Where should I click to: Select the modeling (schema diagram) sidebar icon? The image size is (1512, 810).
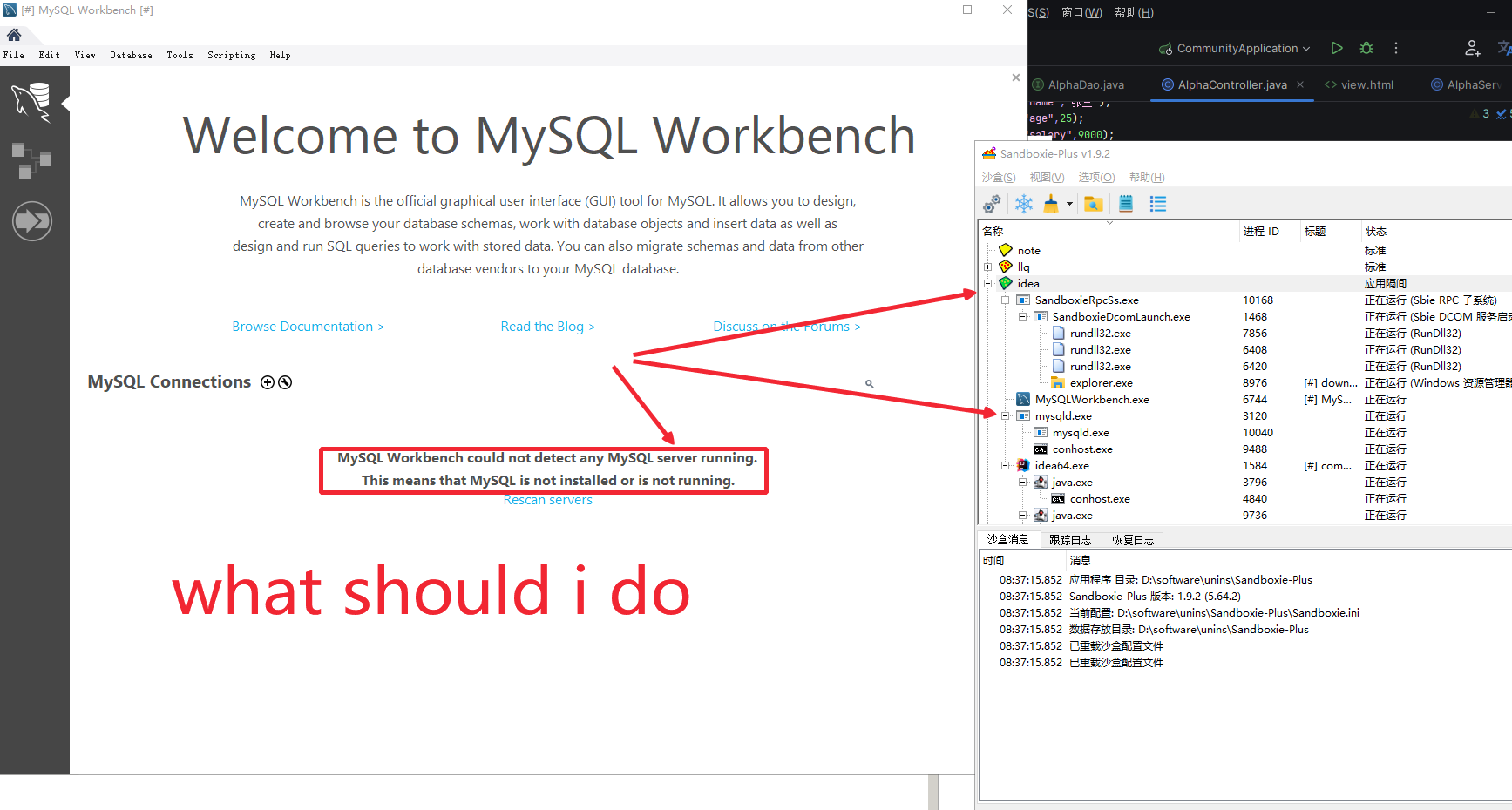point(33,160)
